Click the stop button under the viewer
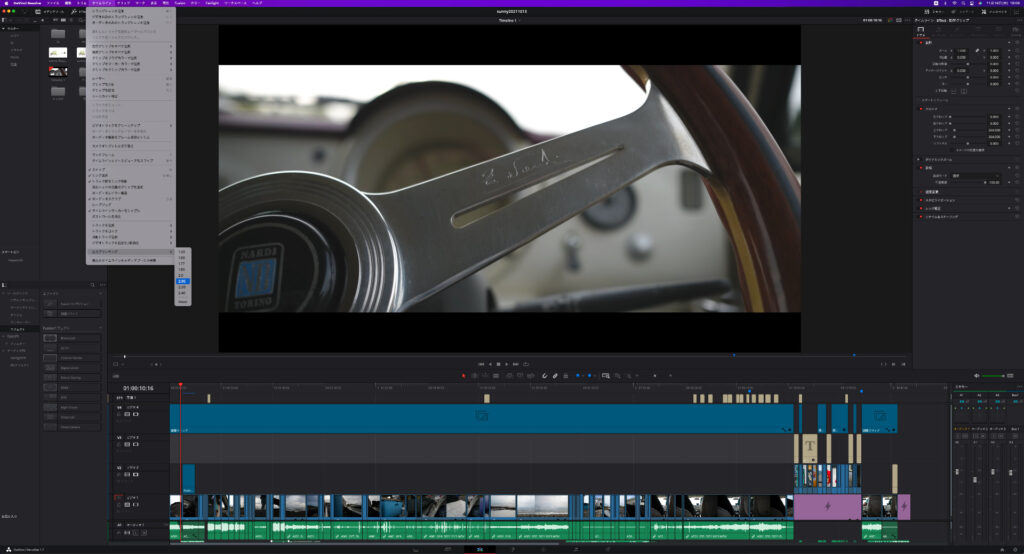Viewport: 1024px width, 554px height. point(499,364)
